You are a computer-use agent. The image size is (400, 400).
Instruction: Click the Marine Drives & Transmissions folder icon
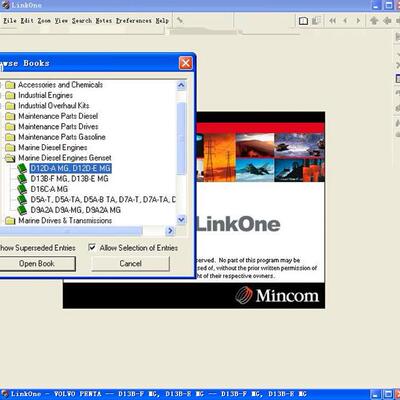pos(10,221)
